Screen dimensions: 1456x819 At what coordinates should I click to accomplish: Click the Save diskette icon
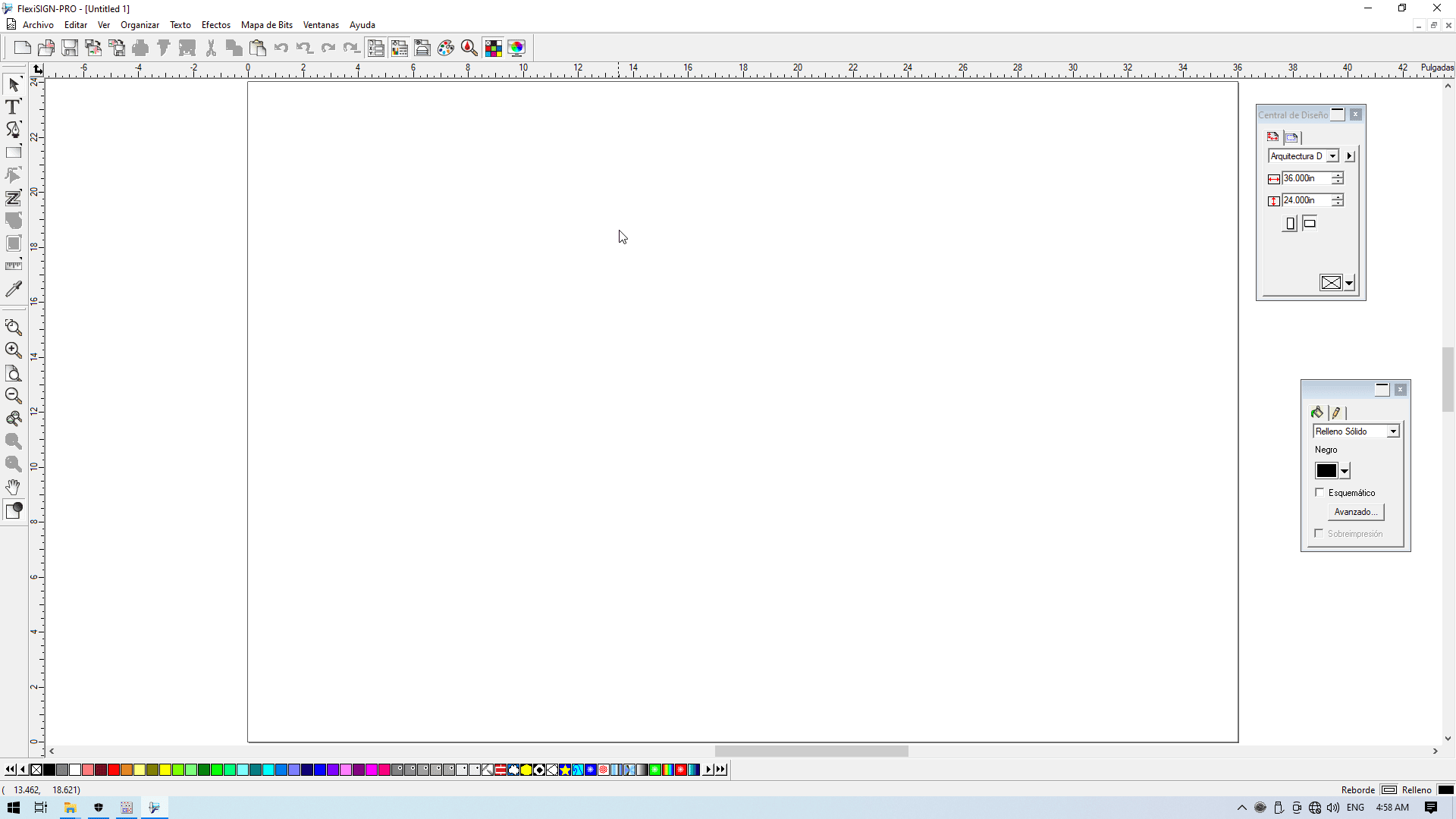click(70, 49)
